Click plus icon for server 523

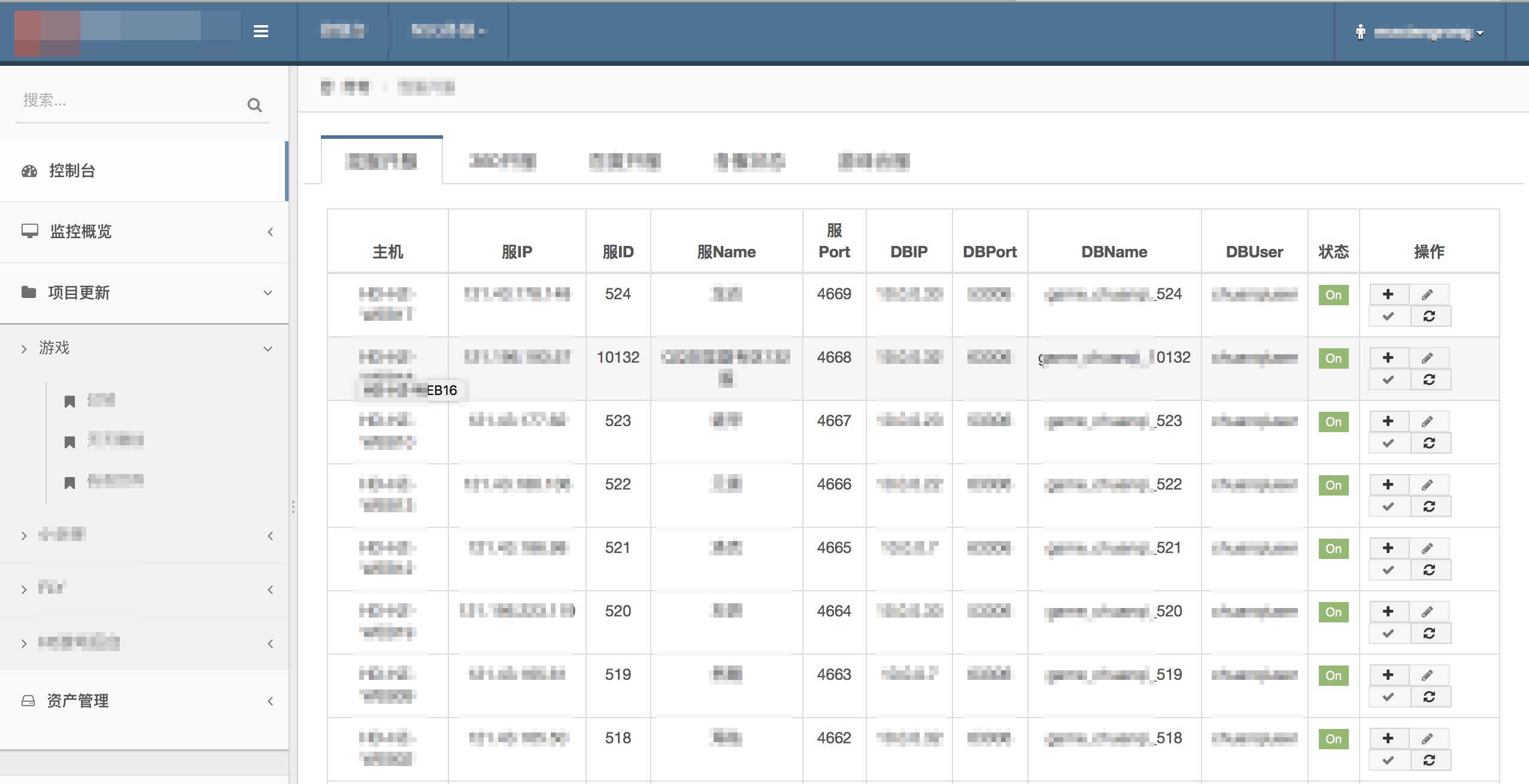(1388, 421)
